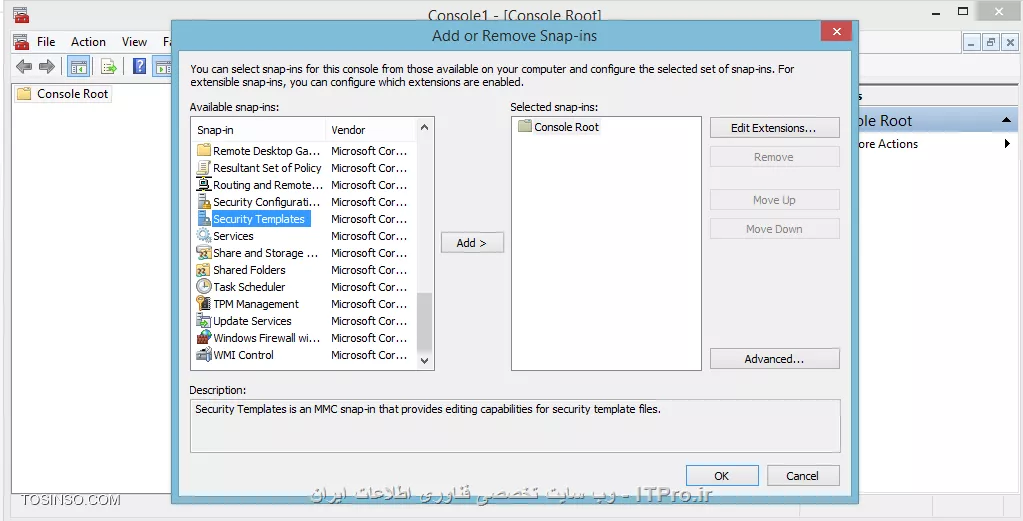Click the WMI Control snap-in icon
The image size is (1023, 521).
[204, 354]
